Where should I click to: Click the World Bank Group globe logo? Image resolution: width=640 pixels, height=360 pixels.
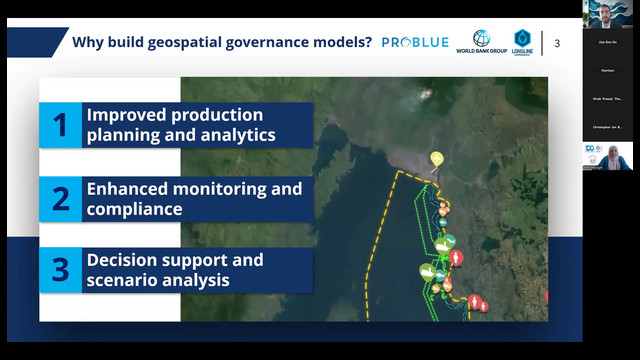tap(482, 42)
